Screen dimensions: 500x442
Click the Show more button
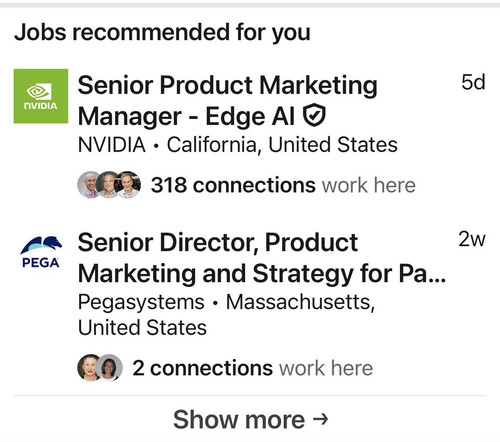250,419
